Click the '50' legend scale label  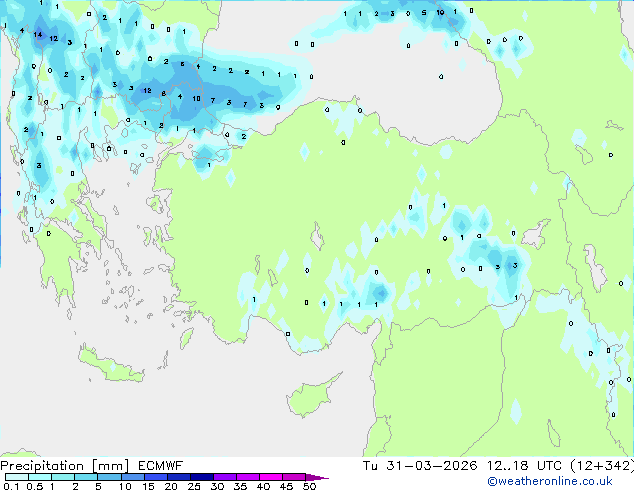309,486
